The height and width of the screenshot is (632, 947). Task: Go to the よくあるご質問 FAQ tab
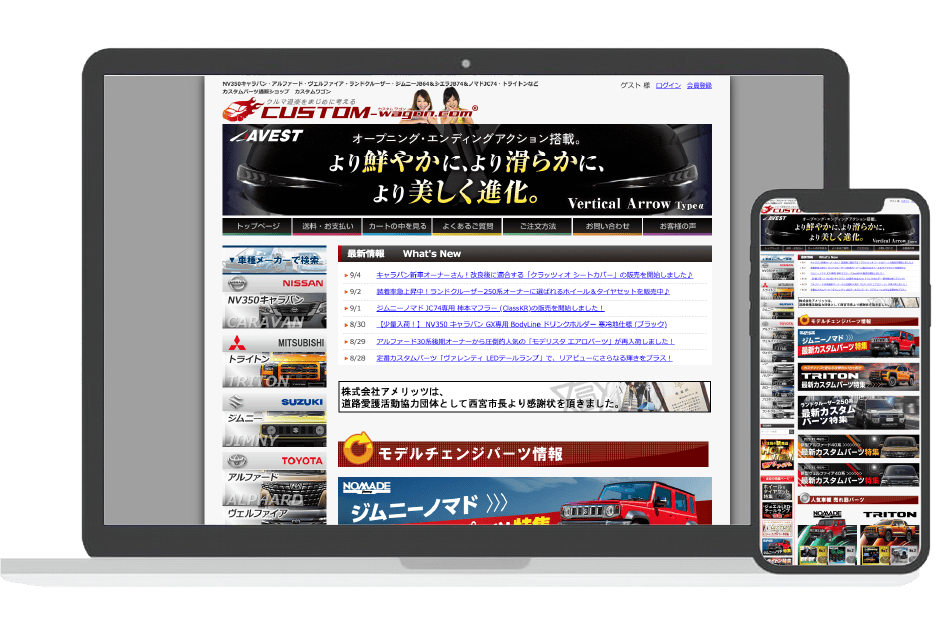coord(467,227)
